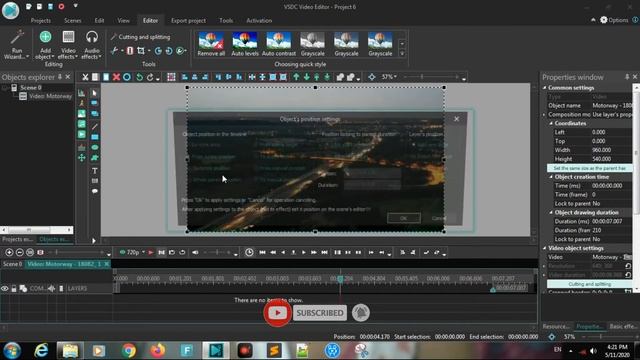This screenshot has height=360, width=640.
Task: Collapse the Common settings section
Action: pyautogui.click(x=544, y=88)
